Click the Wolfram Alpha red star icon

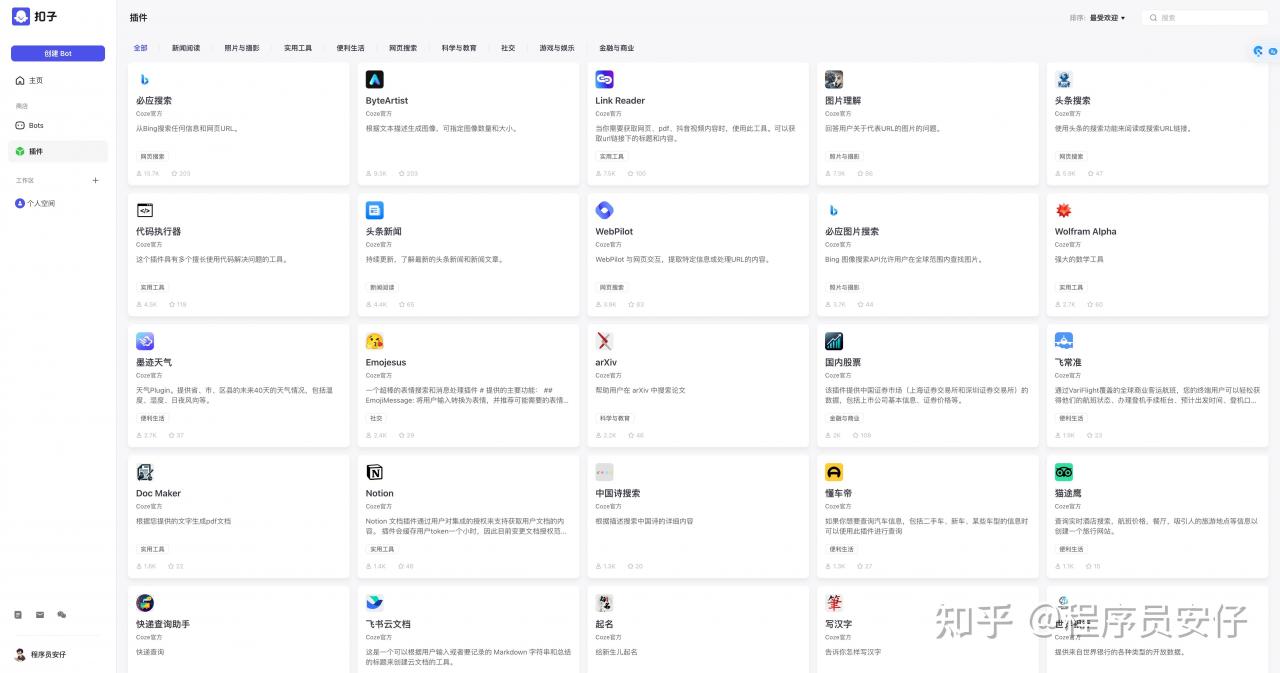click(1064, 210)
